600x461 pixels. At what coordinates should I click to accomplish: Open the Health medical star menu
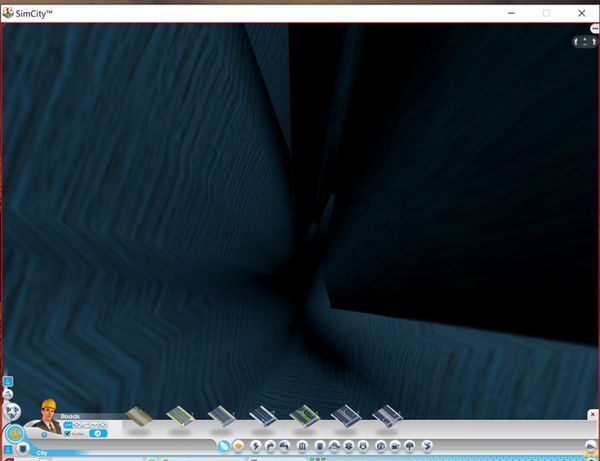coord(349,446)
